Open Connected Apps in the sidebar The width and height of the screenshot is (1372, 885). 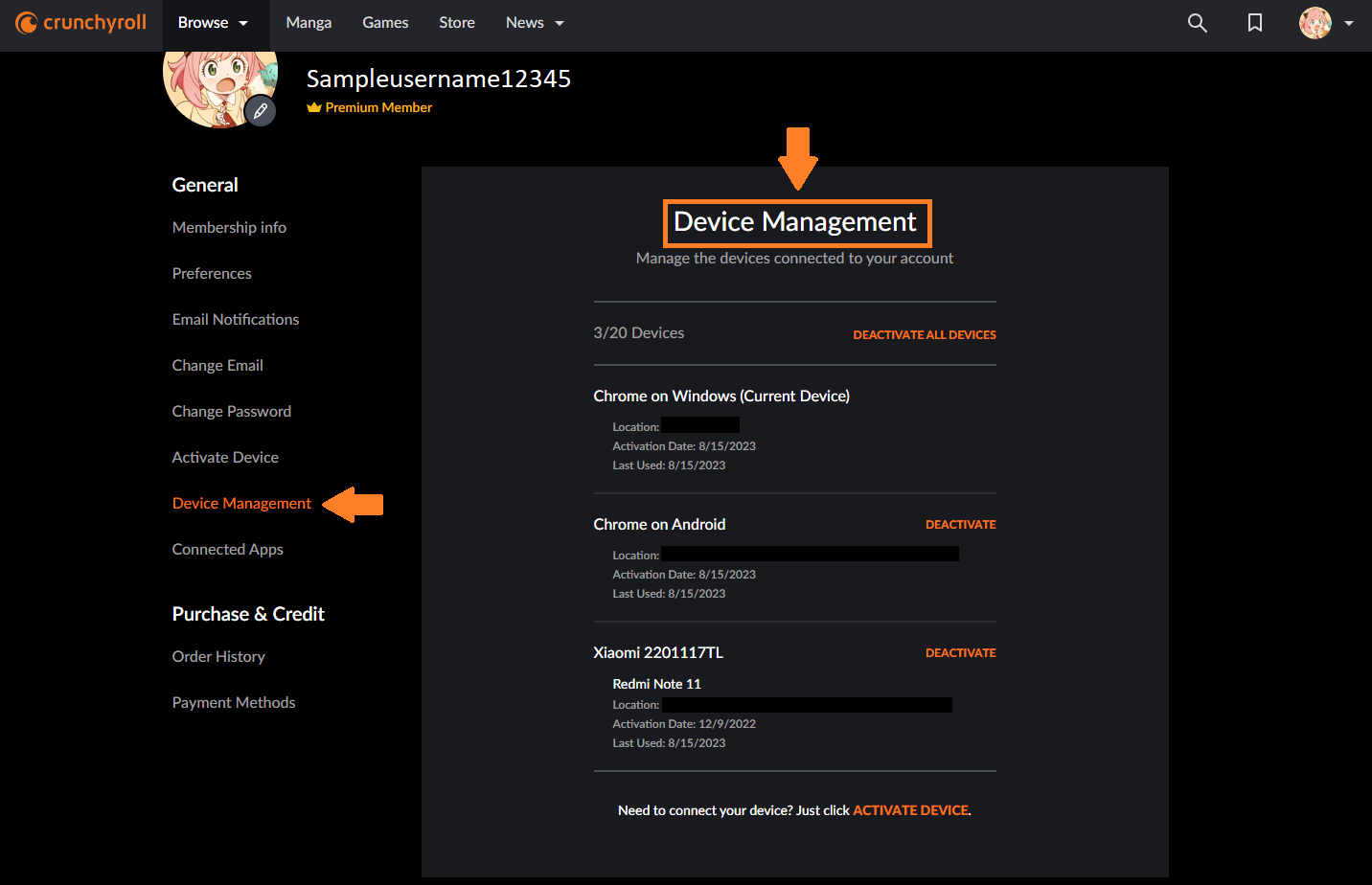(228, 549)
